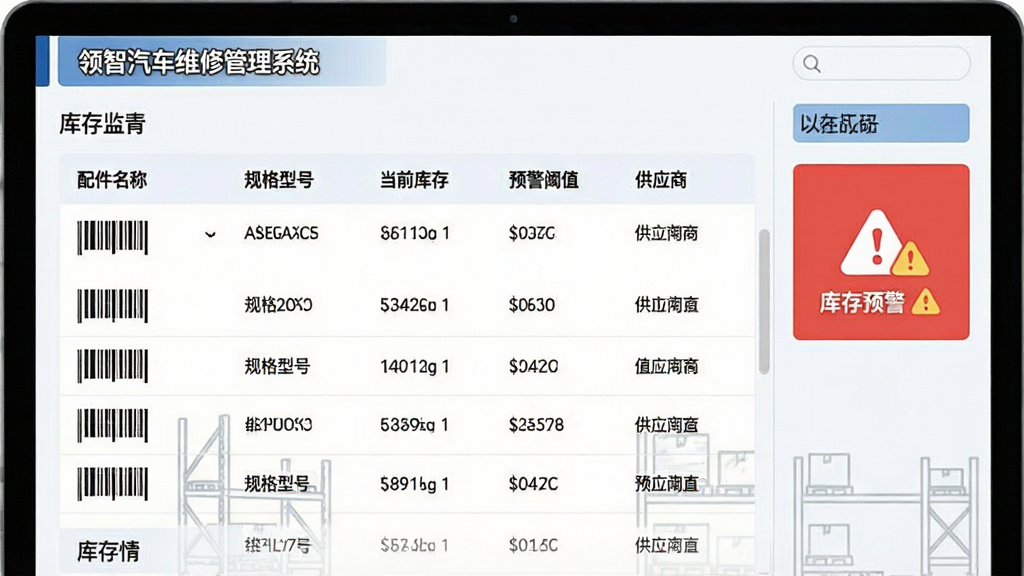The image size is (1024, 576).
Task: Click supplier cell 预应南直
Action: point(667,484)
